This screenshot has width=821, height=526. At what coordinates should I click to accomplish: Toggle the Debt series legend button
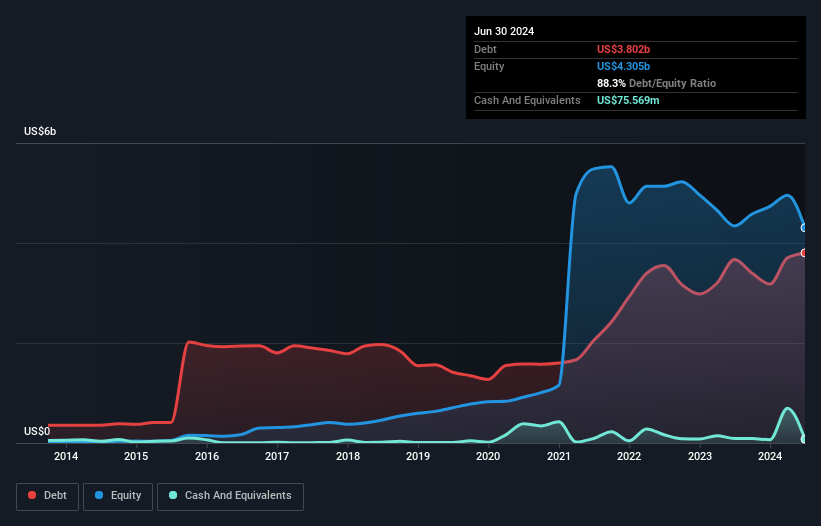tap(48, 496)
